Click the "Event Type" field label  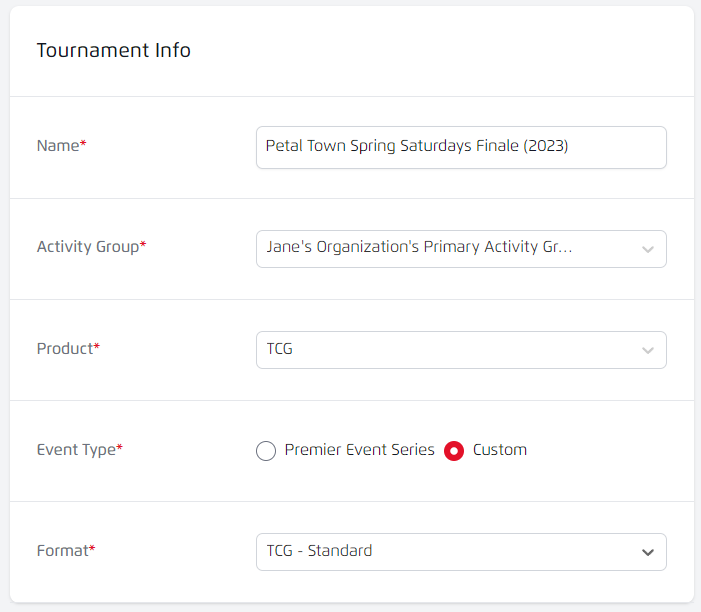click(x=76, y=450)
